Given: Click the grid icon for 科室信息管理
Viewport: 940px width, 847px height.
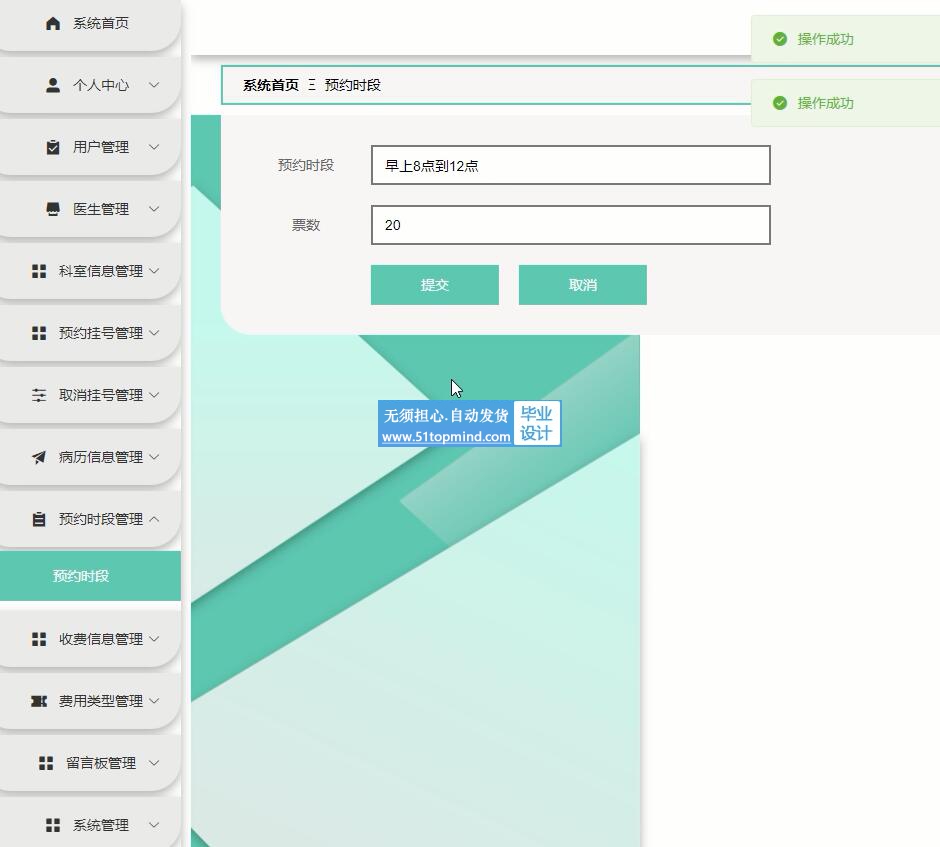Looking at the screenshot, I should [39, 271].
